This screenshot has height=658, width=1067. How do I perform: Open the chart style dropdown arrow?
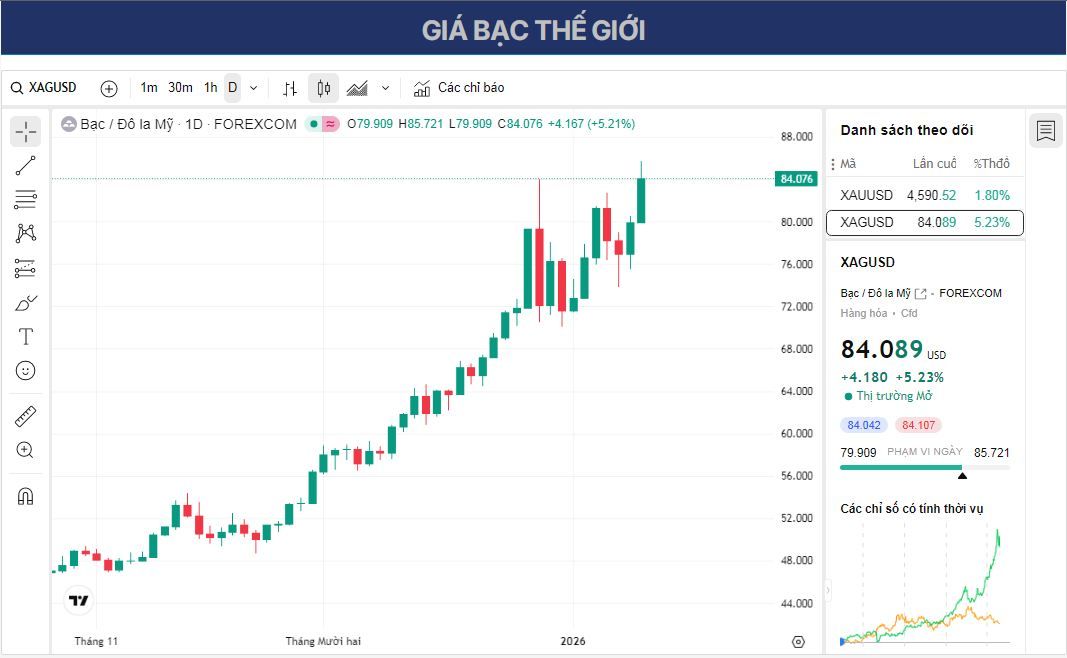[385, 88]
